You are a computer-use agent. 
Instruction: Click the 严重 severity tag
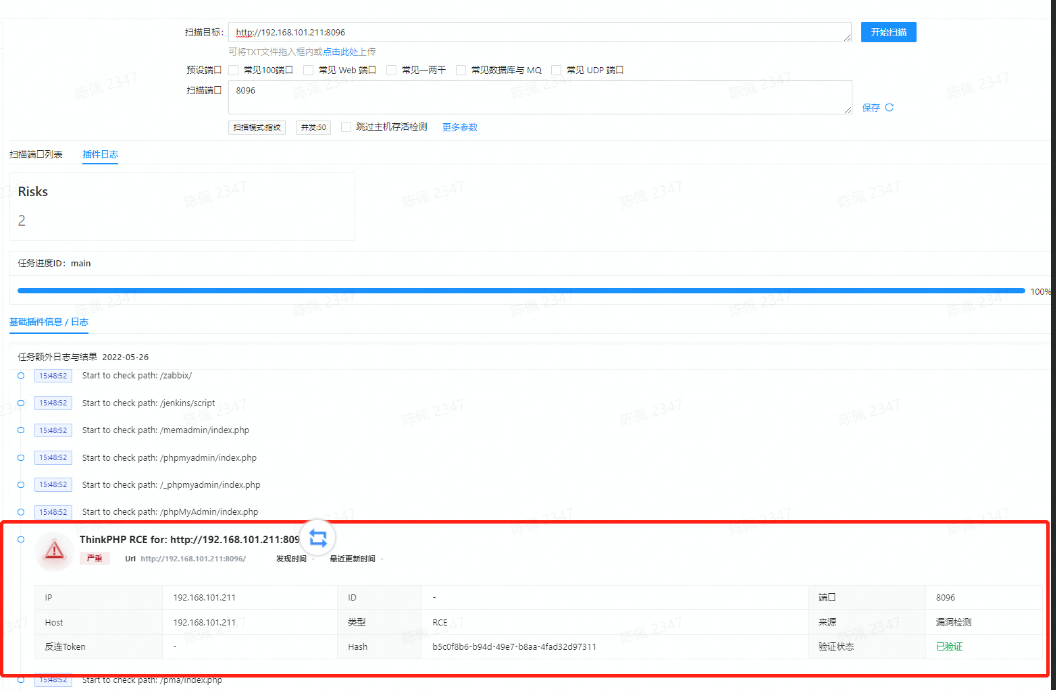[95, 559]
